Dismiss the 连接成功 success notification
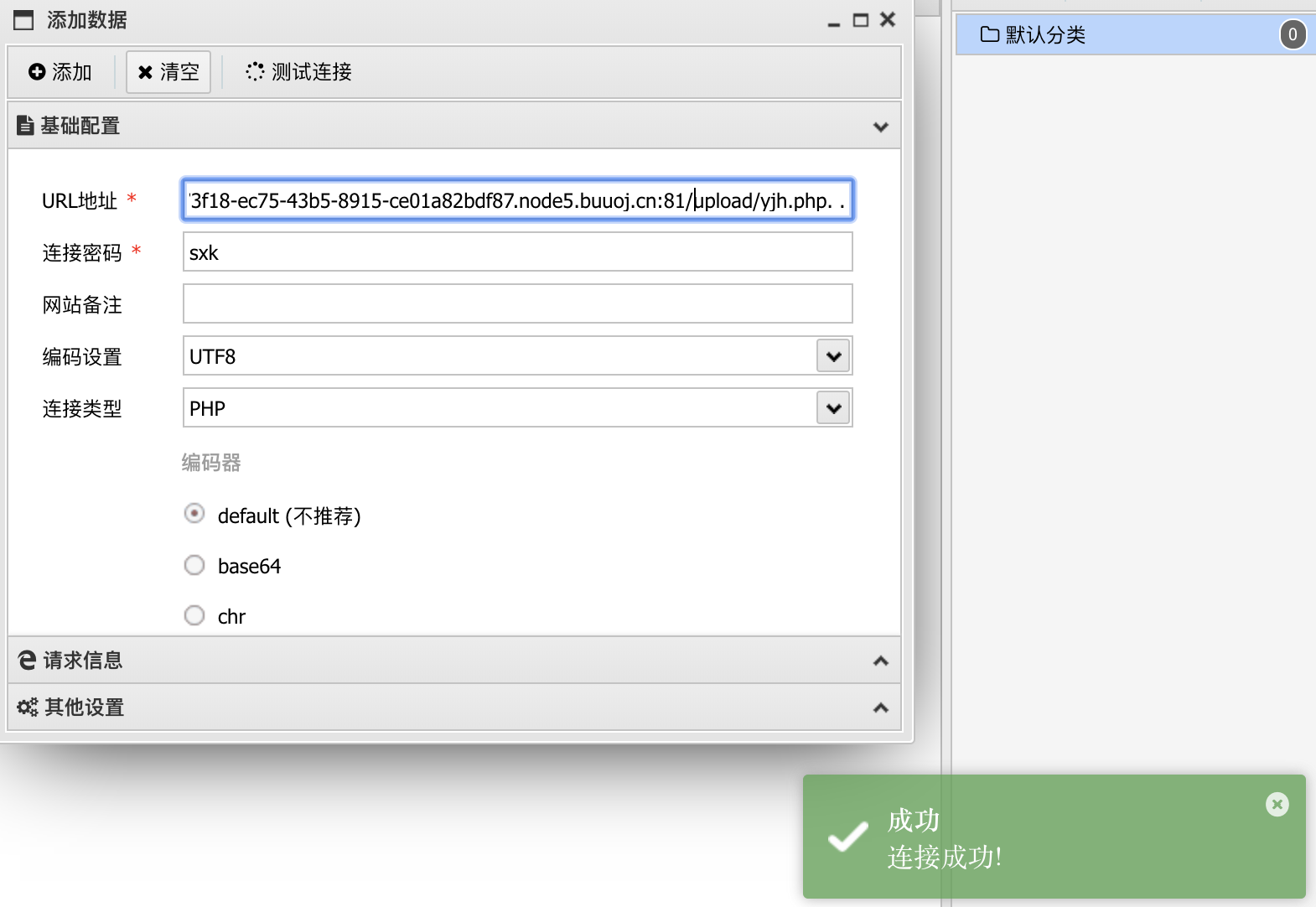This screenshot has height=907, width=1316. 1277,805
